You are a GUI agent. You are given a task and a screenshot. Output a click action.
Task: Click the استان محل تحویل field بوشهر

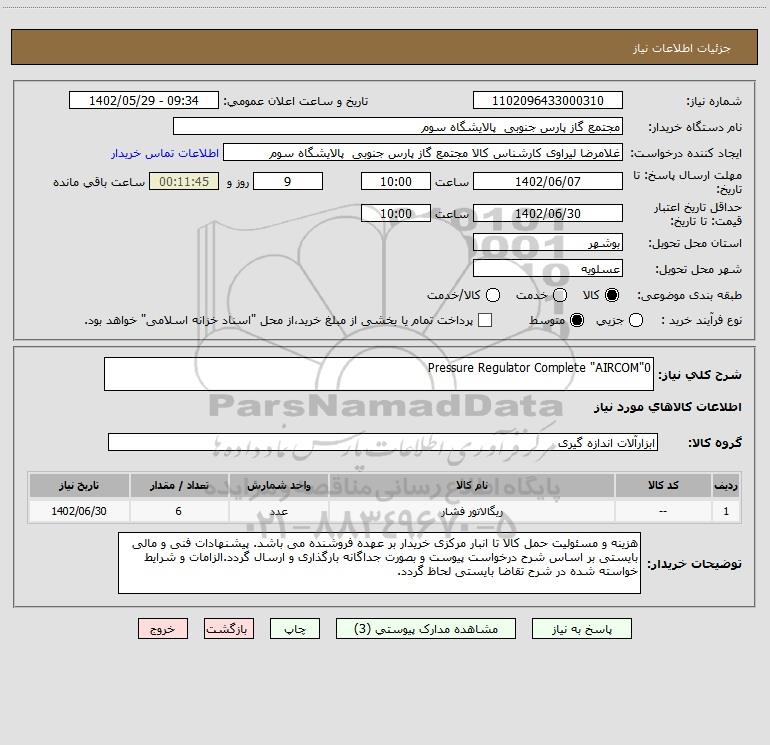coord(548,242)
